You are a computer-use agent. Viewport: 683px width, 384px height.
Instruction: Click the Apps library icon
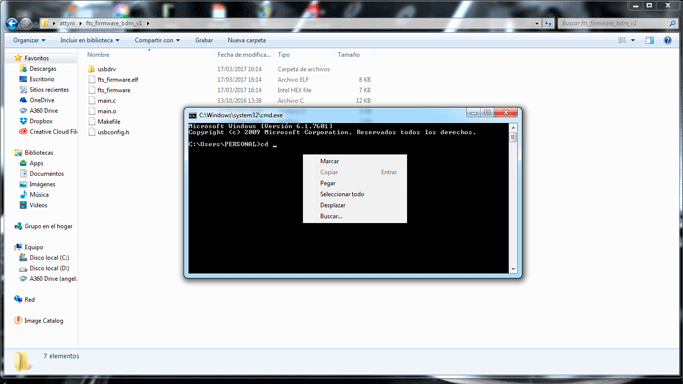(x=23, y=163)
